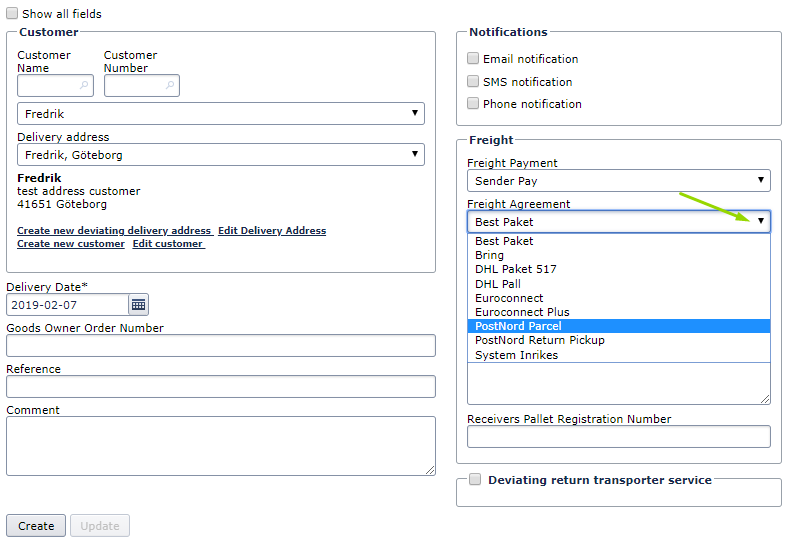Choose DHL Paket 517 option

pos(516,269)
